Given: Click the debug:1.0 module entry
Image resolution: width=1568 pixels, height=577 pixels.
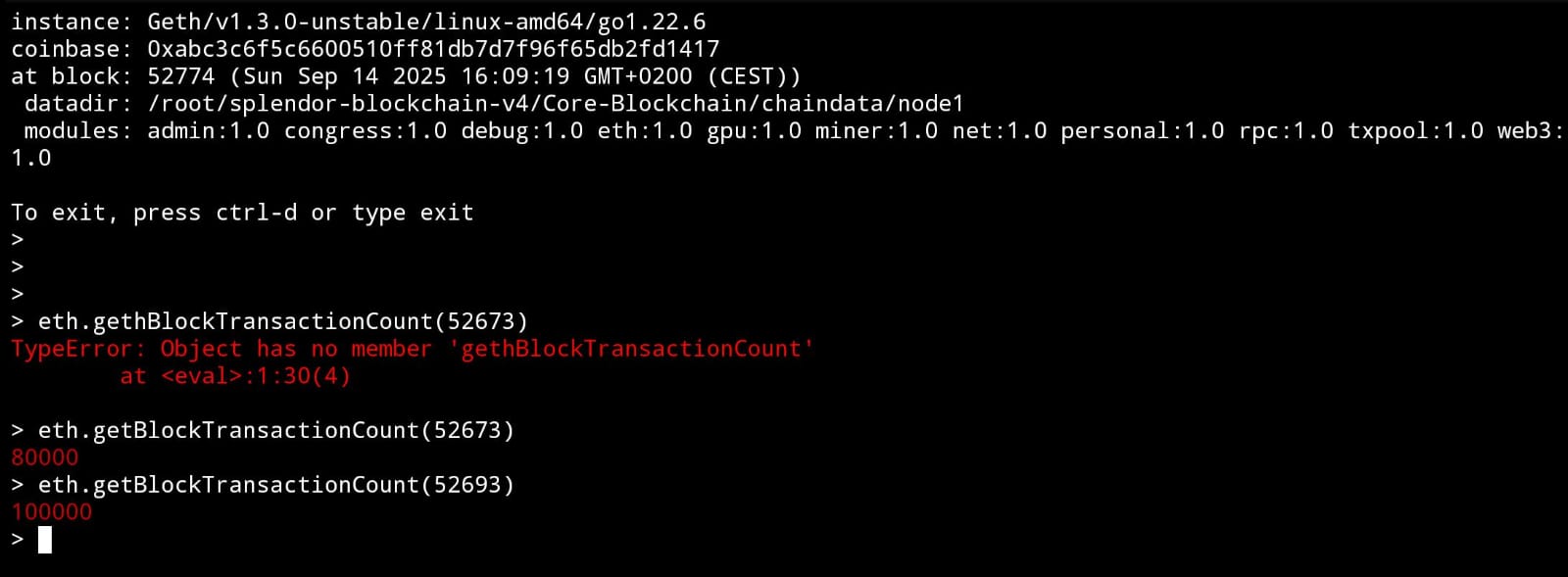Looking at the screenshot, I should pos(521,131).
